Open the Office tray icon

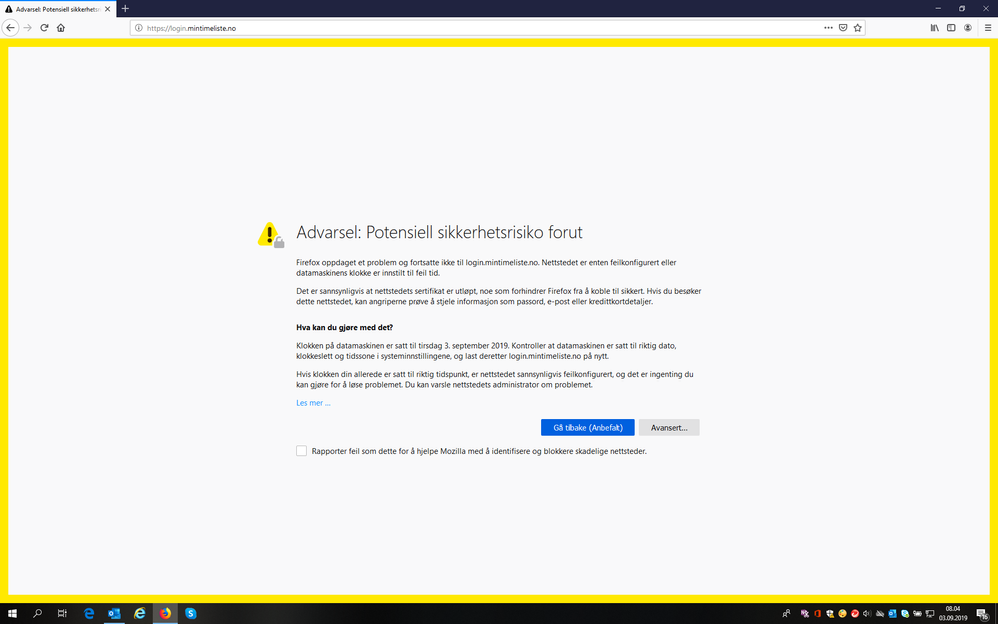[818, 613]
